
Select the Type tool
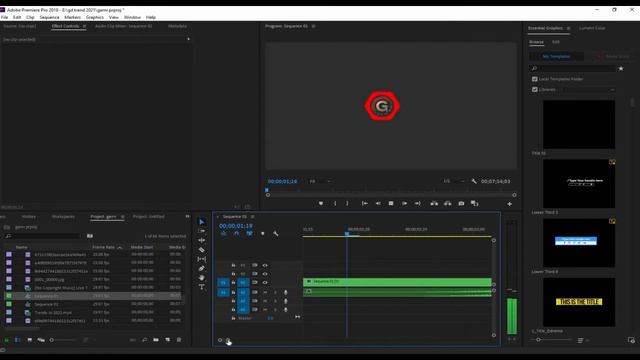pyautogui.click(x=202, y=287)
